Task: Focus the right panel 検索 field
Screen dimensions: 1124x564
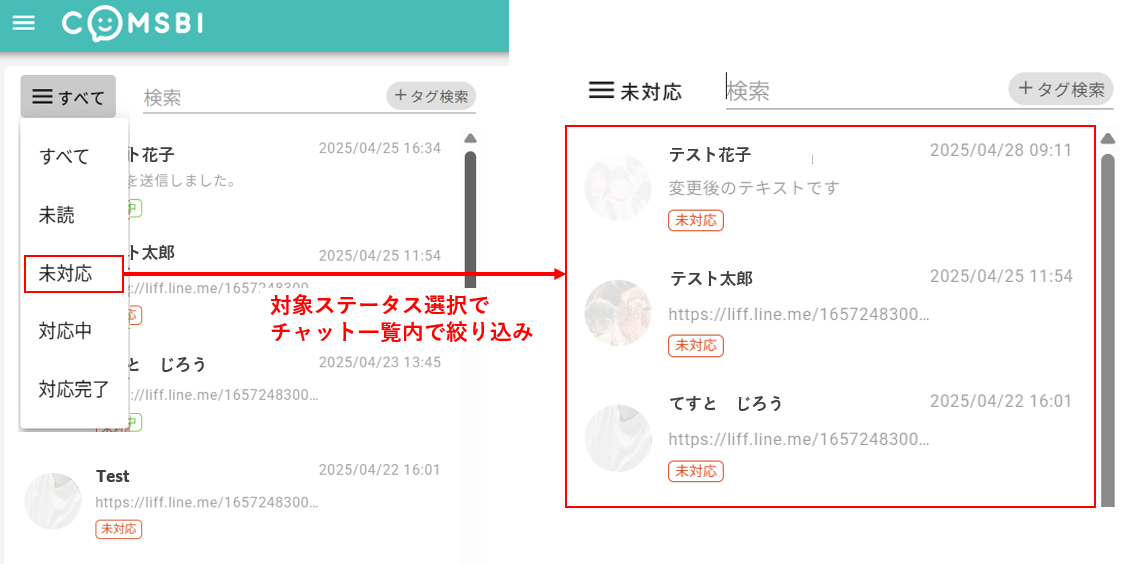Action: 865,91
